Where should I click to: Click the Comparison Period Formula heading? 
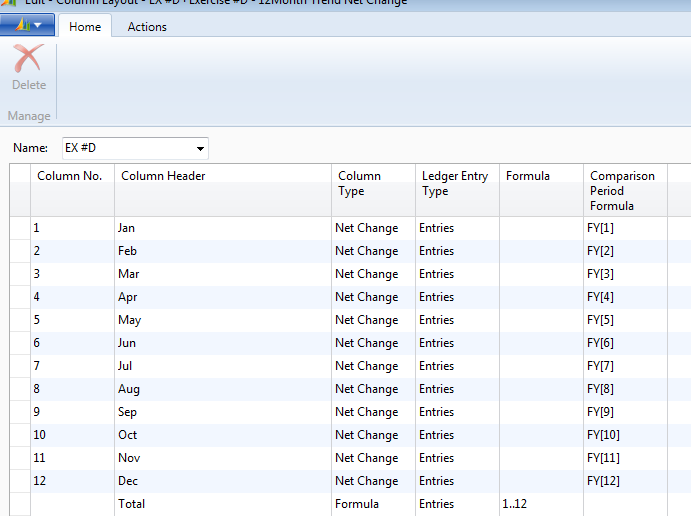pyautogui.click(x=622, y=190)
